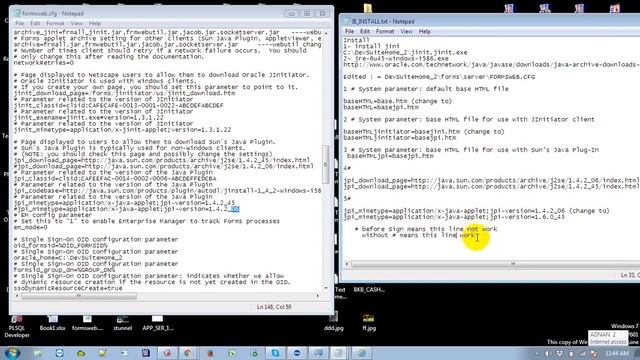Viewport: 640px width, 360px height.
Task: Open Skype from taskbar
Action: click(276, 353)
